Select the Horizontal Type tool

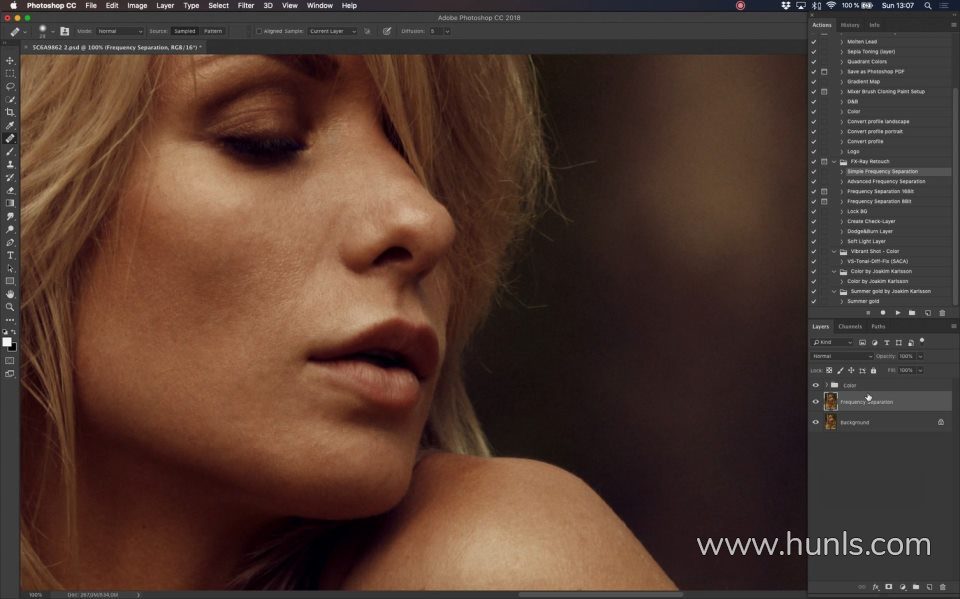[x=10, y=255]
